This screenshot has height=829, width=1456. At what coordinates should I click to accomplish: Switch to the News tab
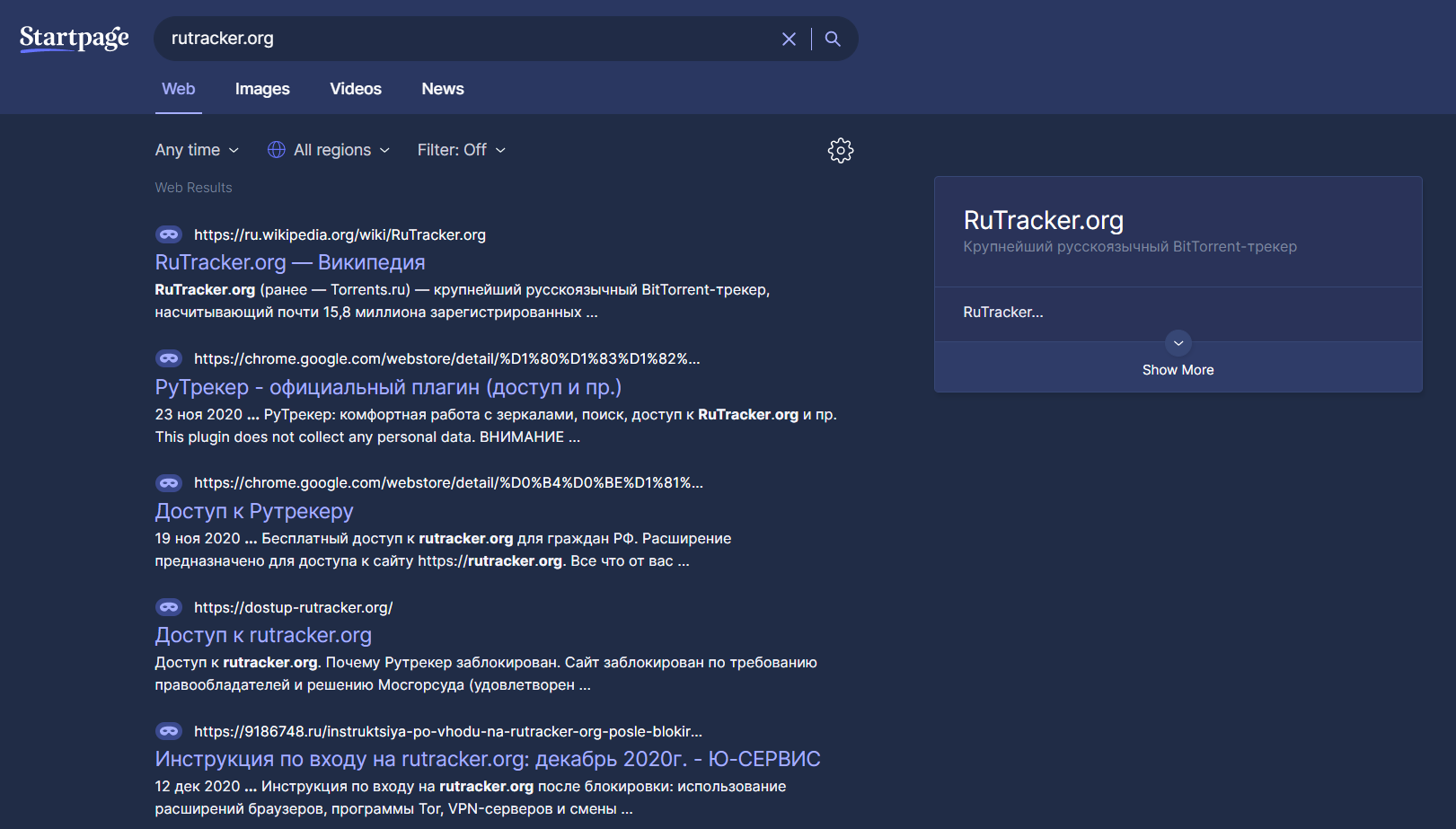(443, 89)
